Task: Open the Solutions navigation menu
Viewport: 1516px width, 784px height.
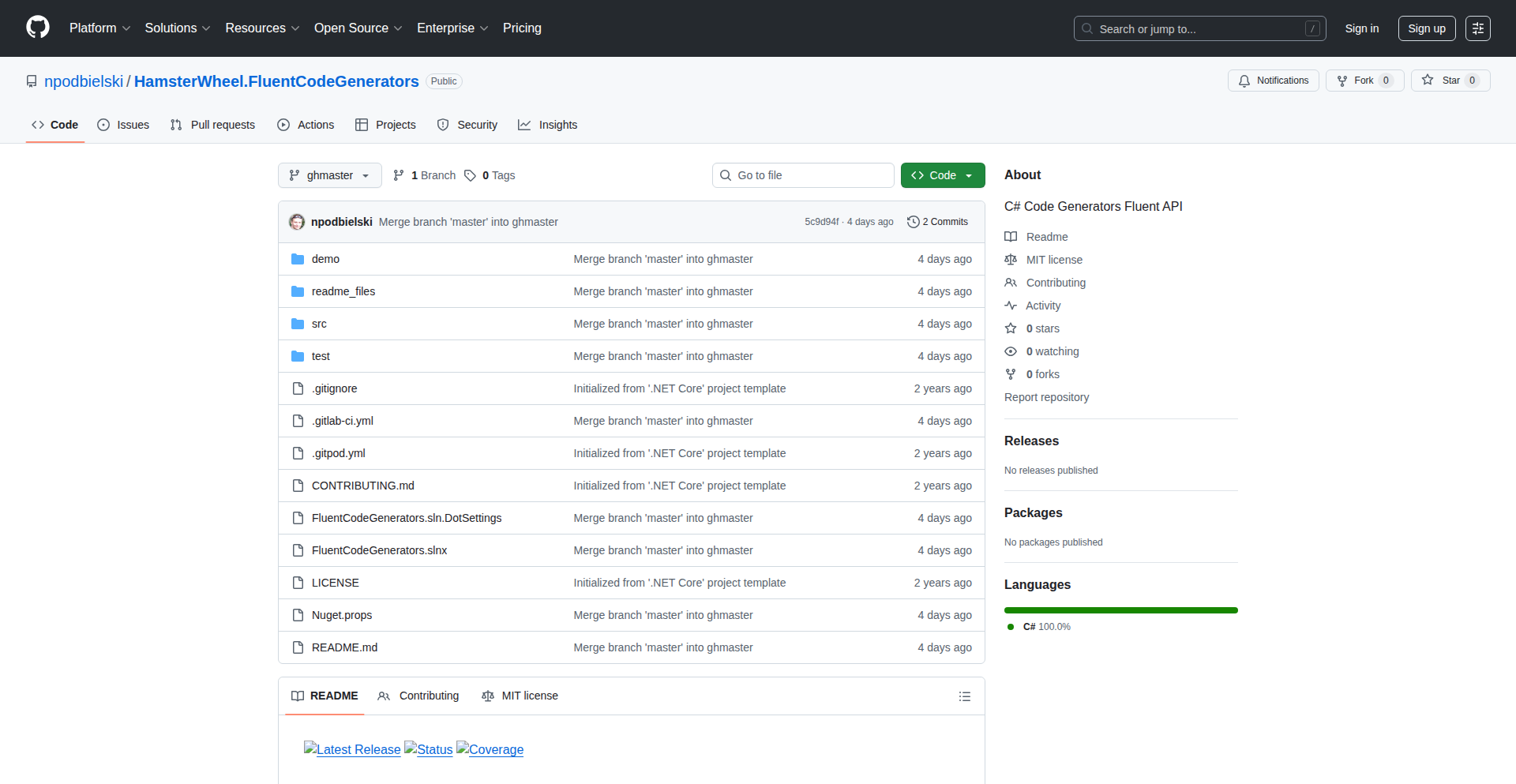Action: click(x=177, y=28)
